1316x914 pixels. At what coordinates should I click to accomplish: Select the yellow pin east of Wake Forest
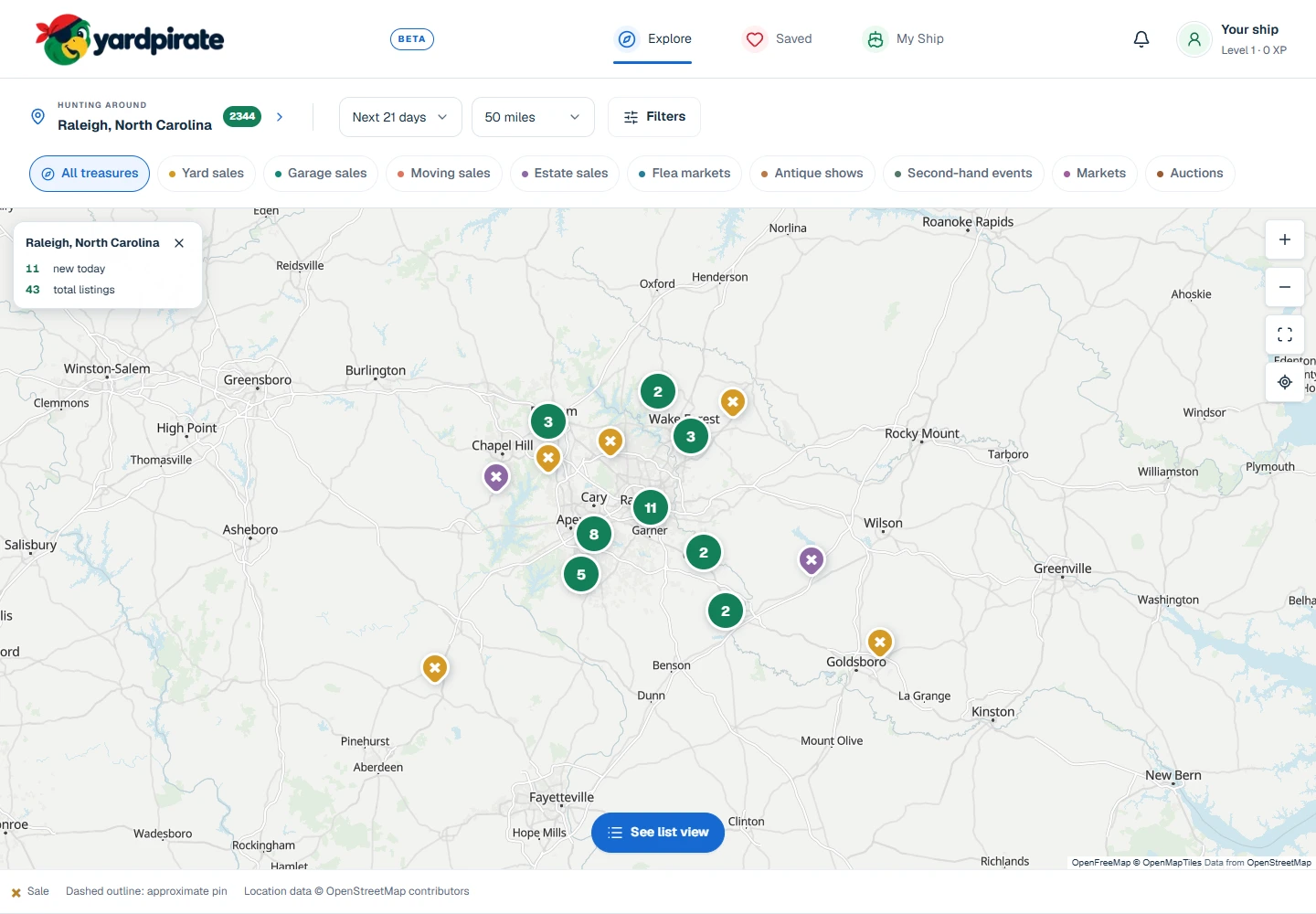(x=733, y=402)
